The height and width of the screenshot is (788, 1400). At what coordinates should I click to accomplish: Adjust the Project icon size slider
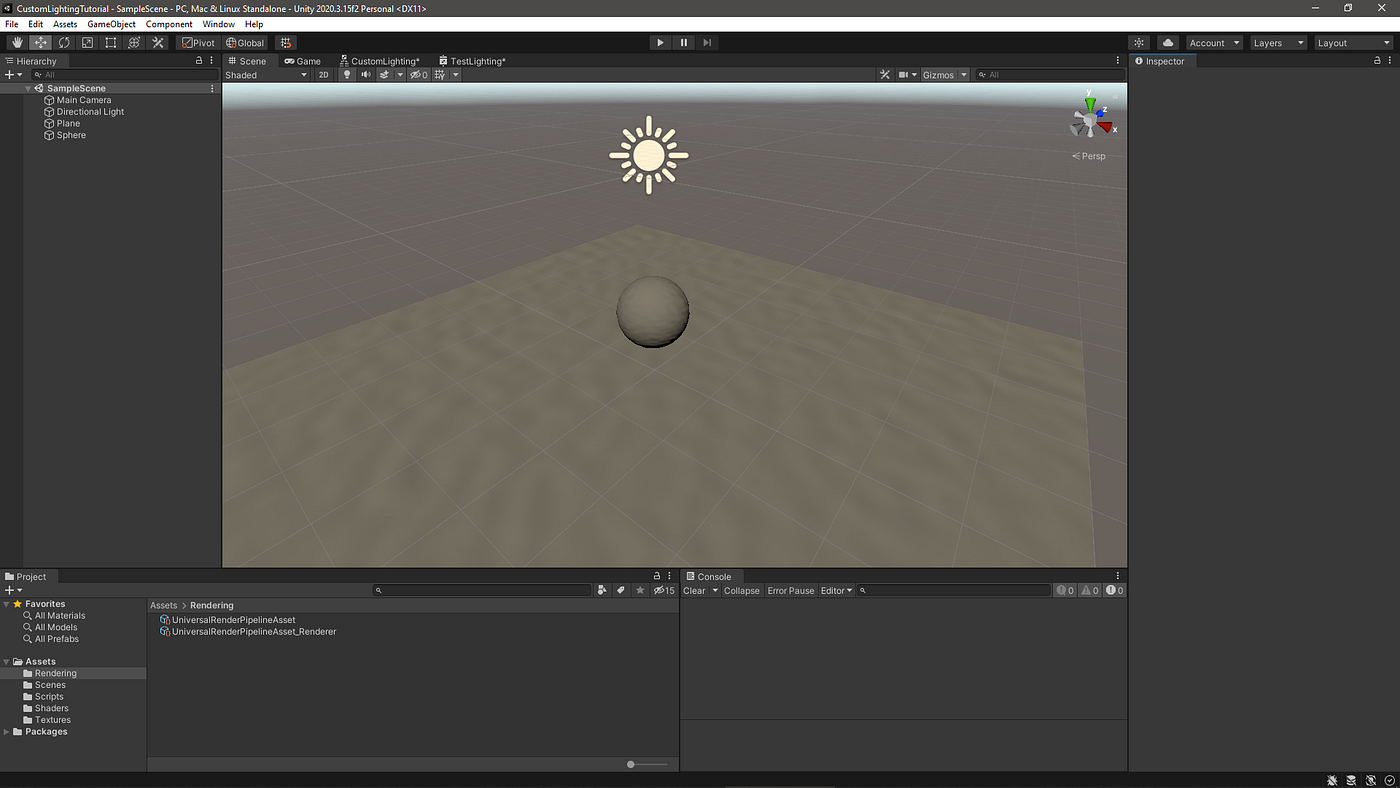click(x=648, y=764)
